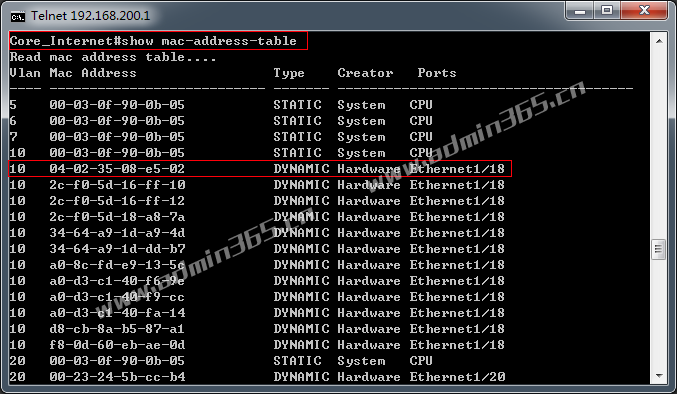Viewport: 677px width, 394px height.
Task: Click Ethernet1/18 in the 04-02-35-08-e5-02 row
Action: tap(457, 169)
